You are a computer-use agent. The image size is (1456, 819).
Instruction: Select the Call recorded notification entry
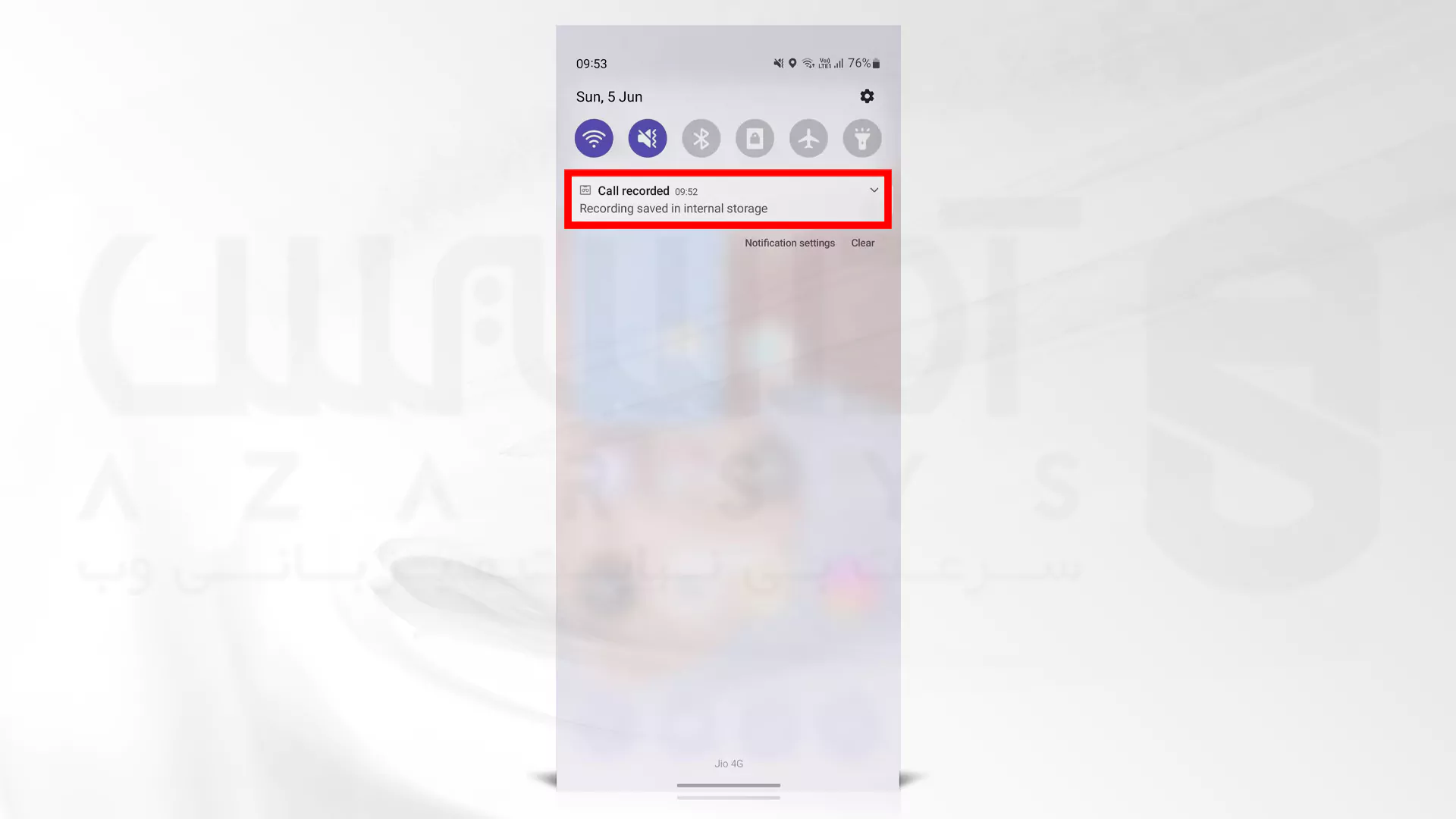tap(728, 198)
